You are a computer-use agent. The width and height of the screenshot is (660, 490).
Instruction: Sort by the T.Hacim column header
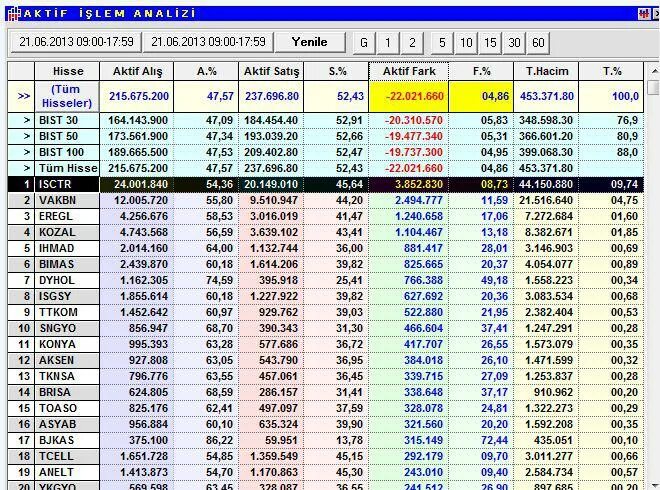click(546, 71)
